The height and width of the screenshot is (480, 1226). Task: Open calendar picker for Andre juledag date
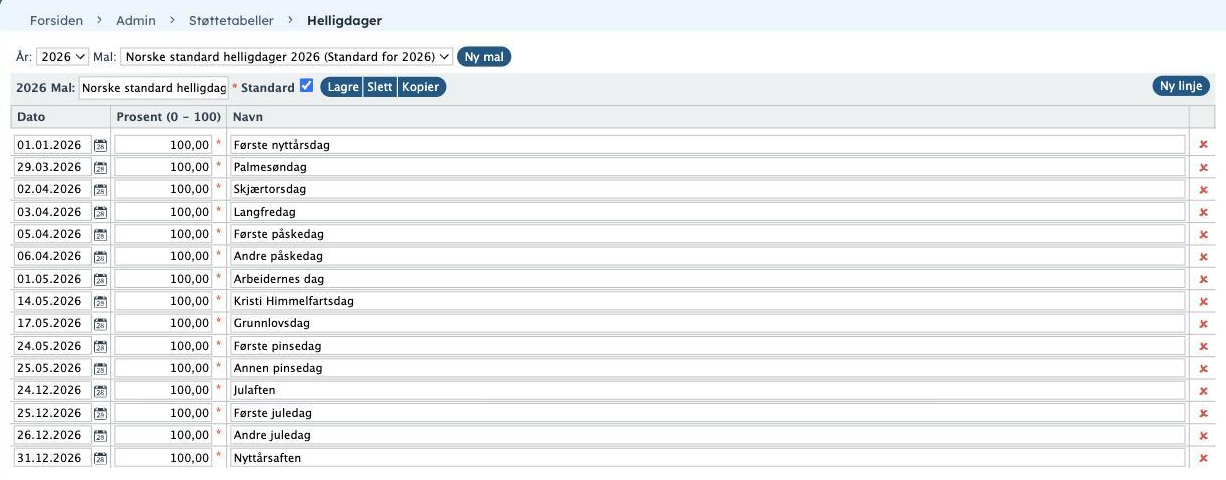(x=100, y=435)
